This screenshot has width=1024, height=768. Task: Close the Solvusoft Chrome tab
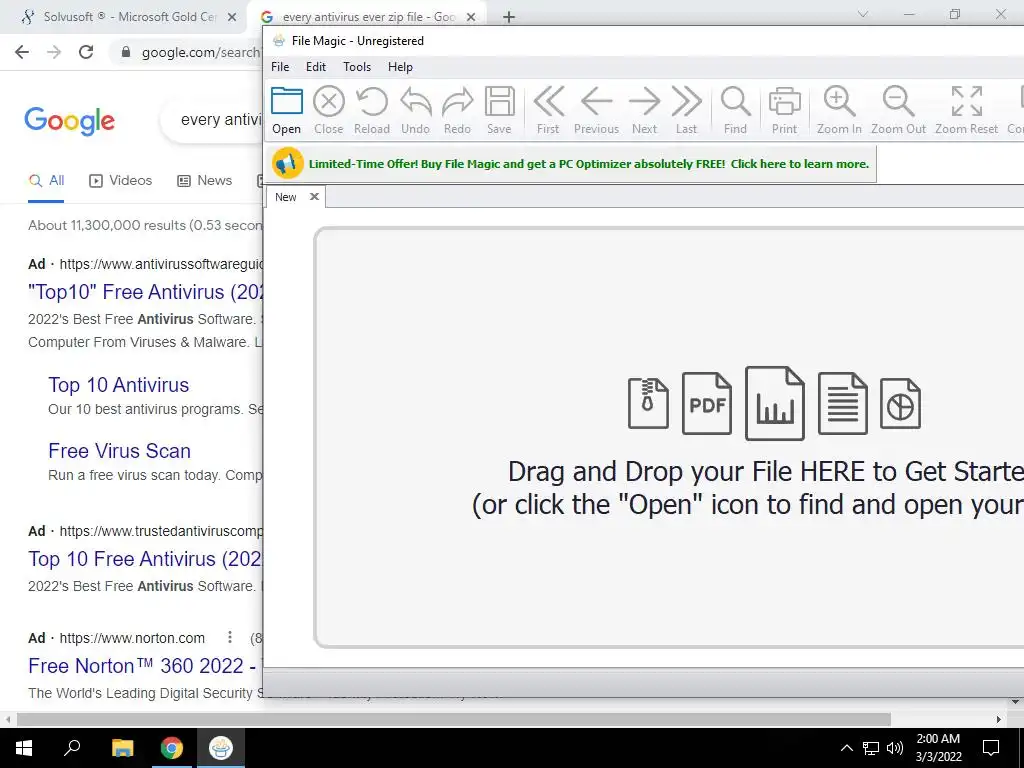click(x=232, y=18)
